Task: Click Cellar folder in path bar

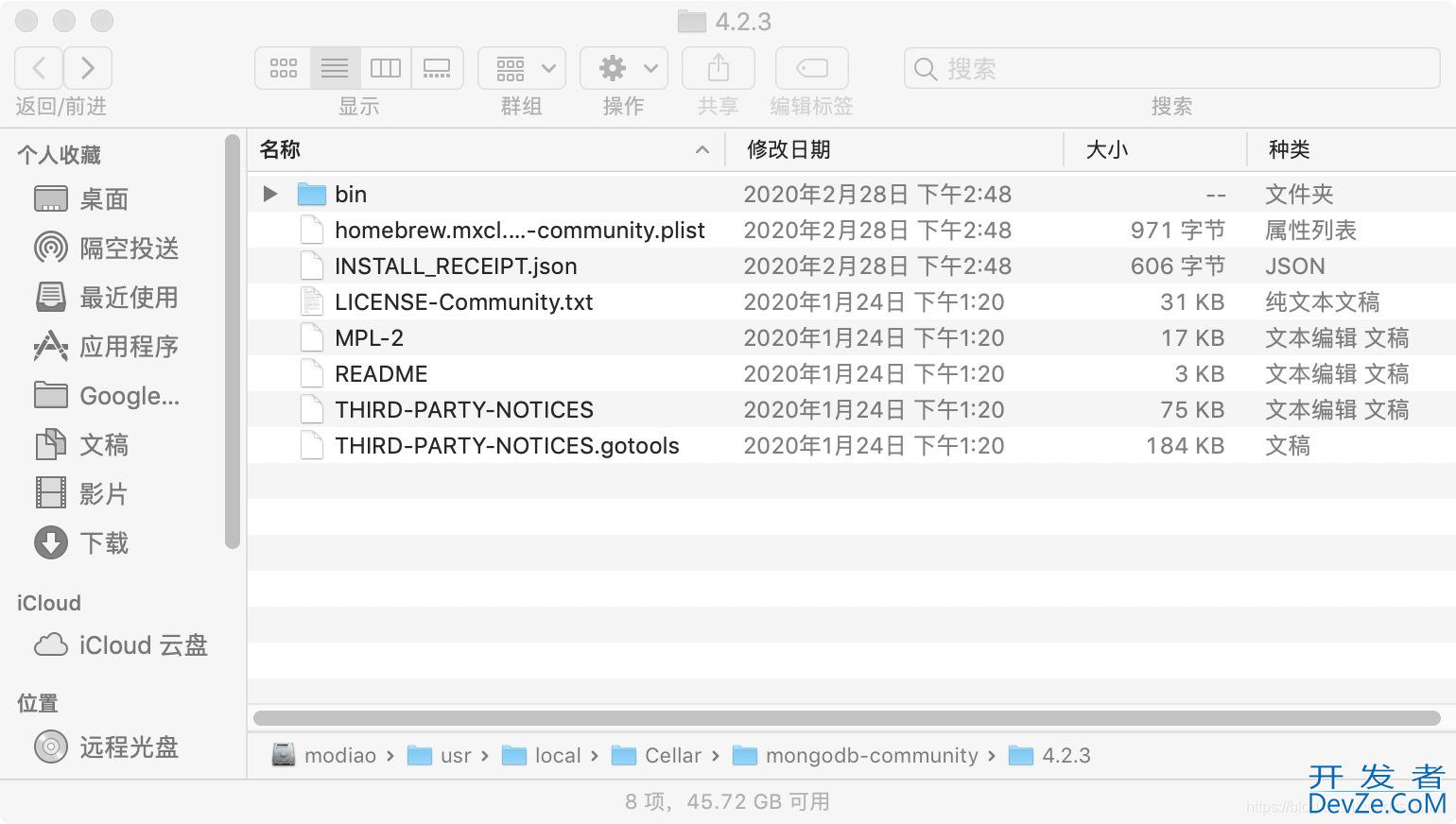Action: click(657, 755)
